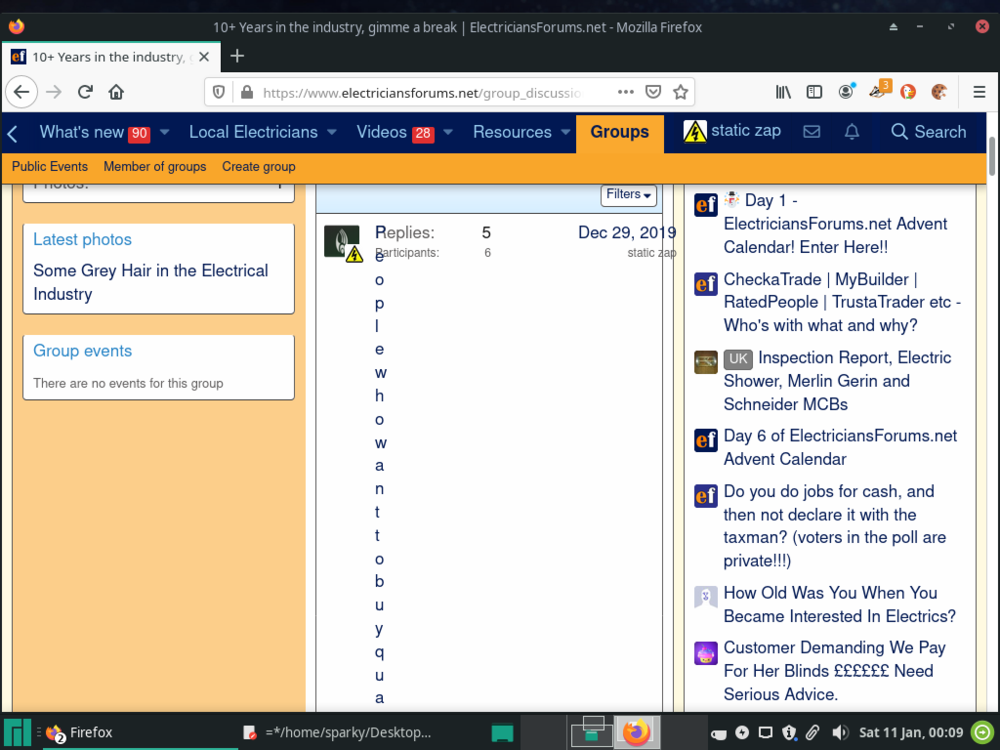Open Member of groups link

pyautogui.click(x=155, y=166)
